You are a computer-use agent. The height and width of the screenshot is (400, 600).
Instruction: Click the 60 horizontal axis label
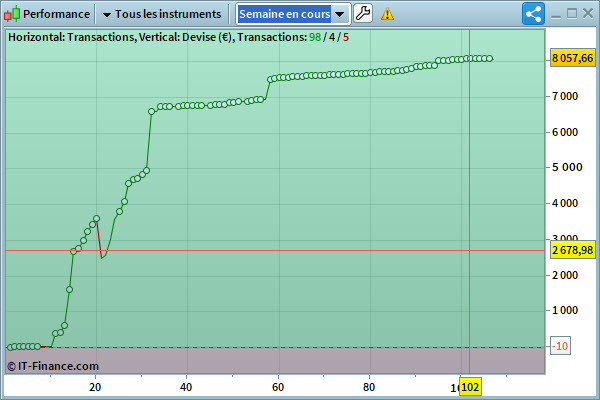[x=278, y=387]
